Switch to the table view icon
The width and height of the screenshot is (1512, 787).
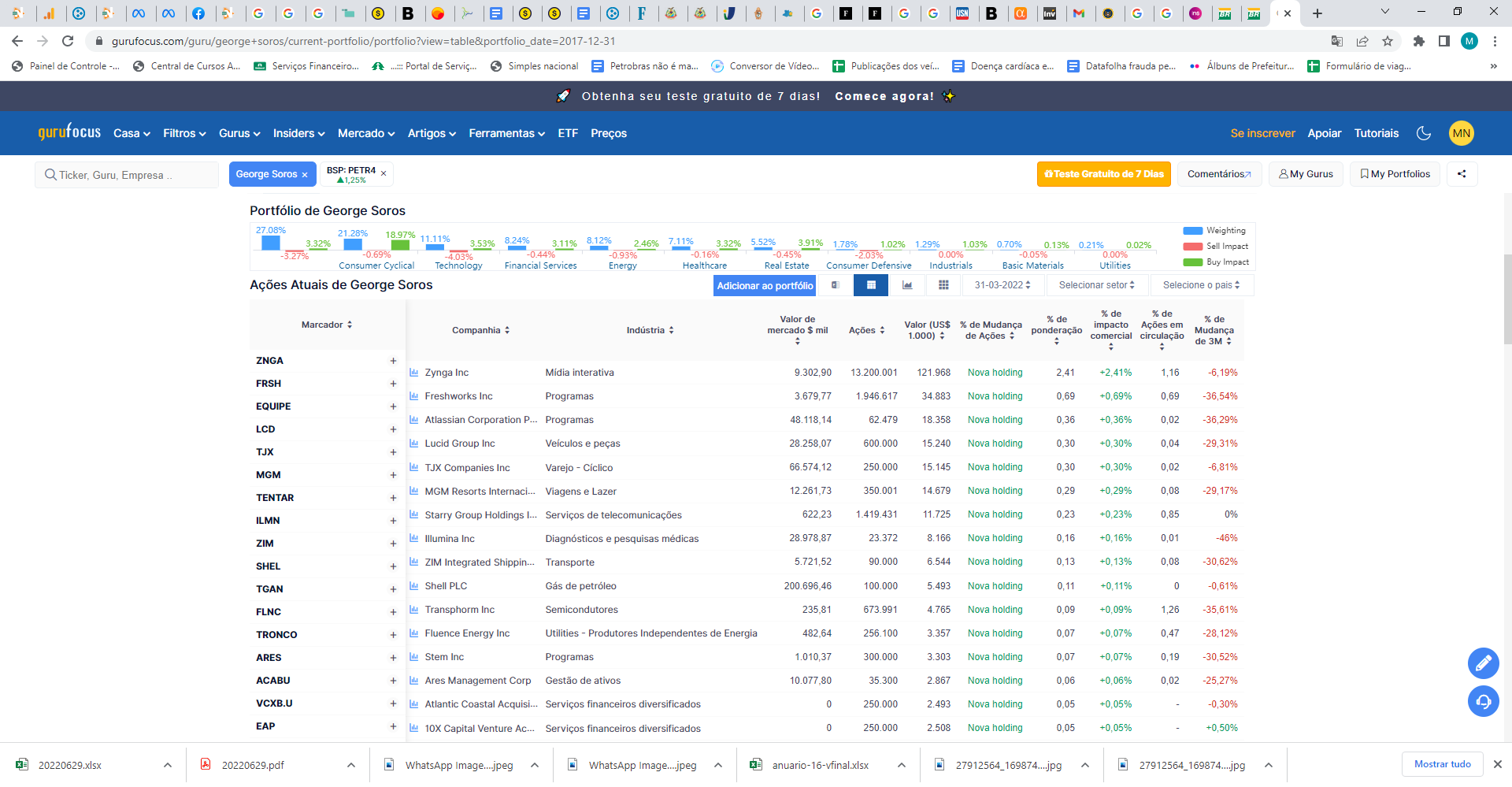(871, 285)
